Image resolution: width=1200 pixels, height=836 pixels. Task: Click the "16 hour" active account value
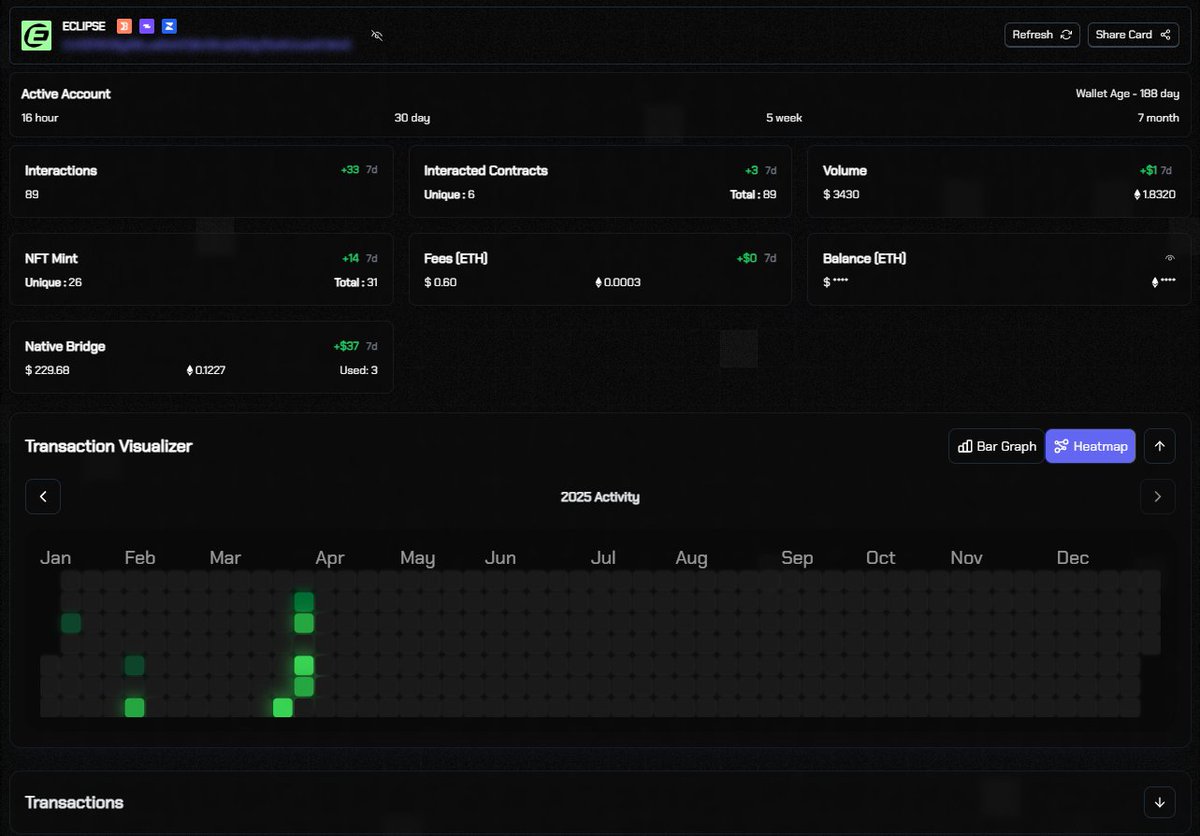pos(40,118)
